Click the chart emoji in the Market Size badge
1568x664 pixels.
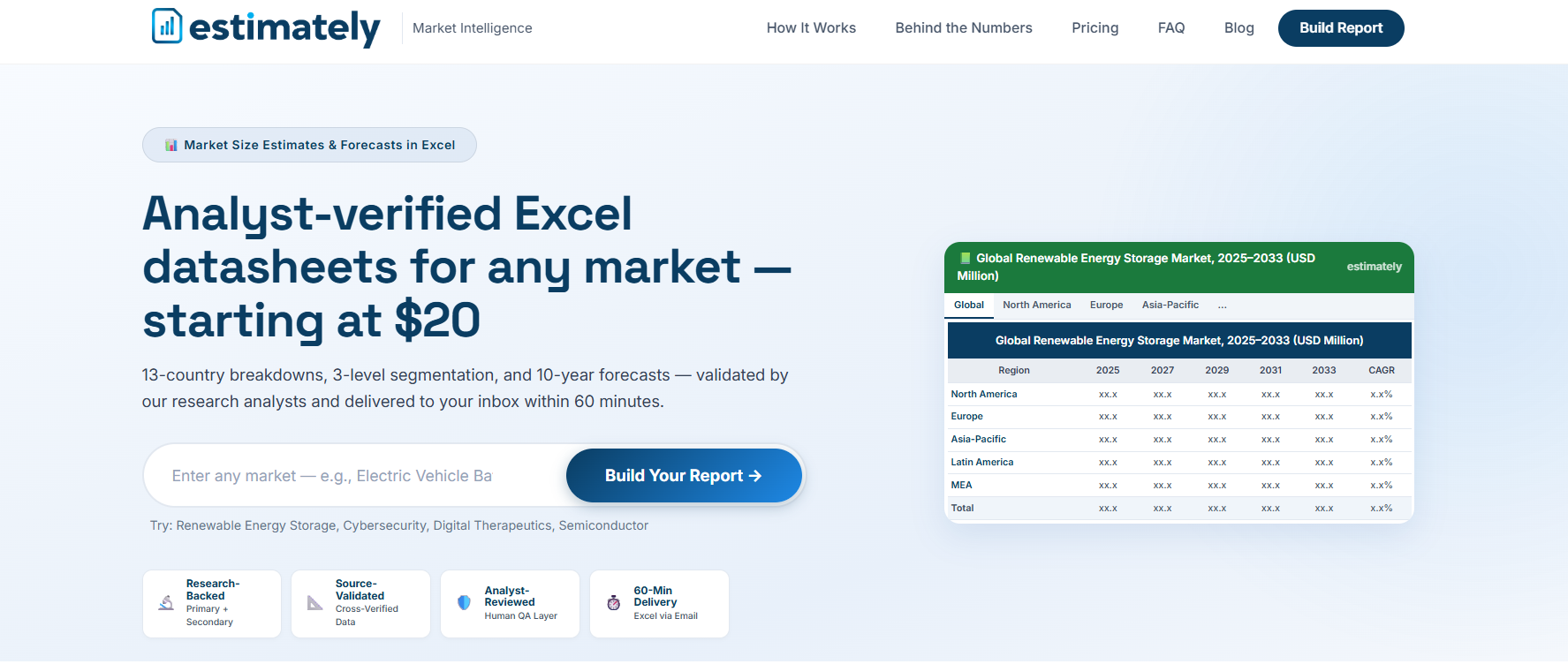(x=171, y=145)
